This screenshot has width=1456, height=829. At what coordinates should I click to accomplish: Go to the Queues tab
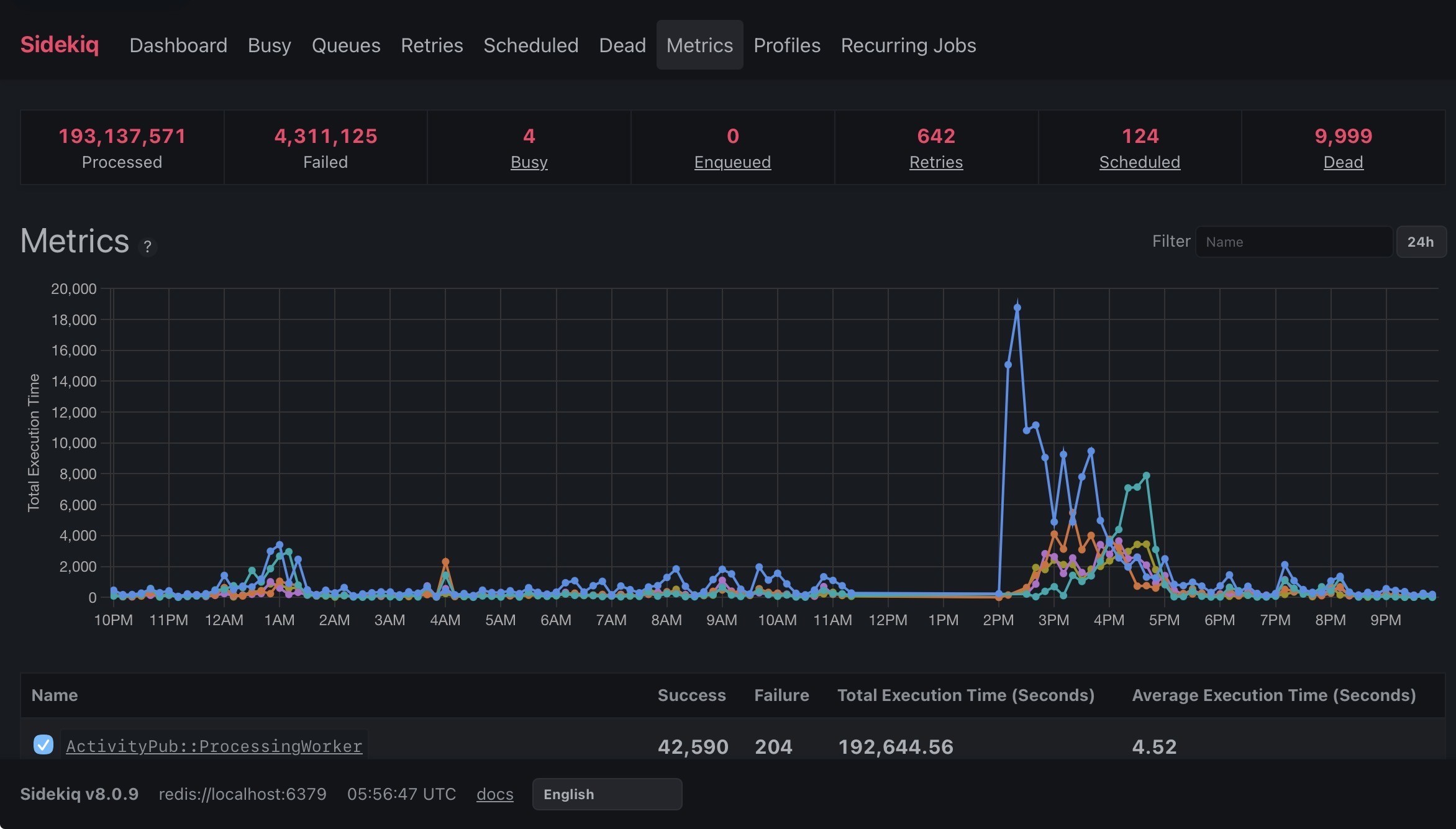pos(345,45)
